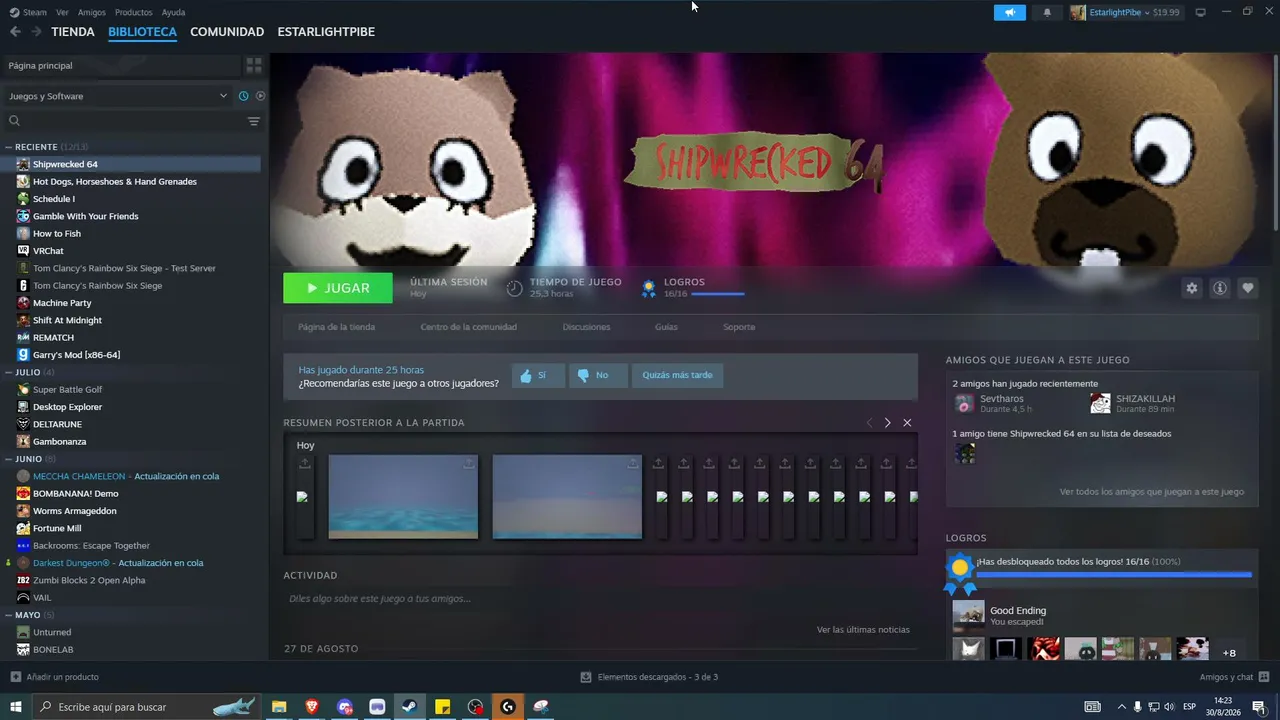Open Sevtharos friend avatar
This screenshot has width=1280, height=720.
click(x=964, y=403)
